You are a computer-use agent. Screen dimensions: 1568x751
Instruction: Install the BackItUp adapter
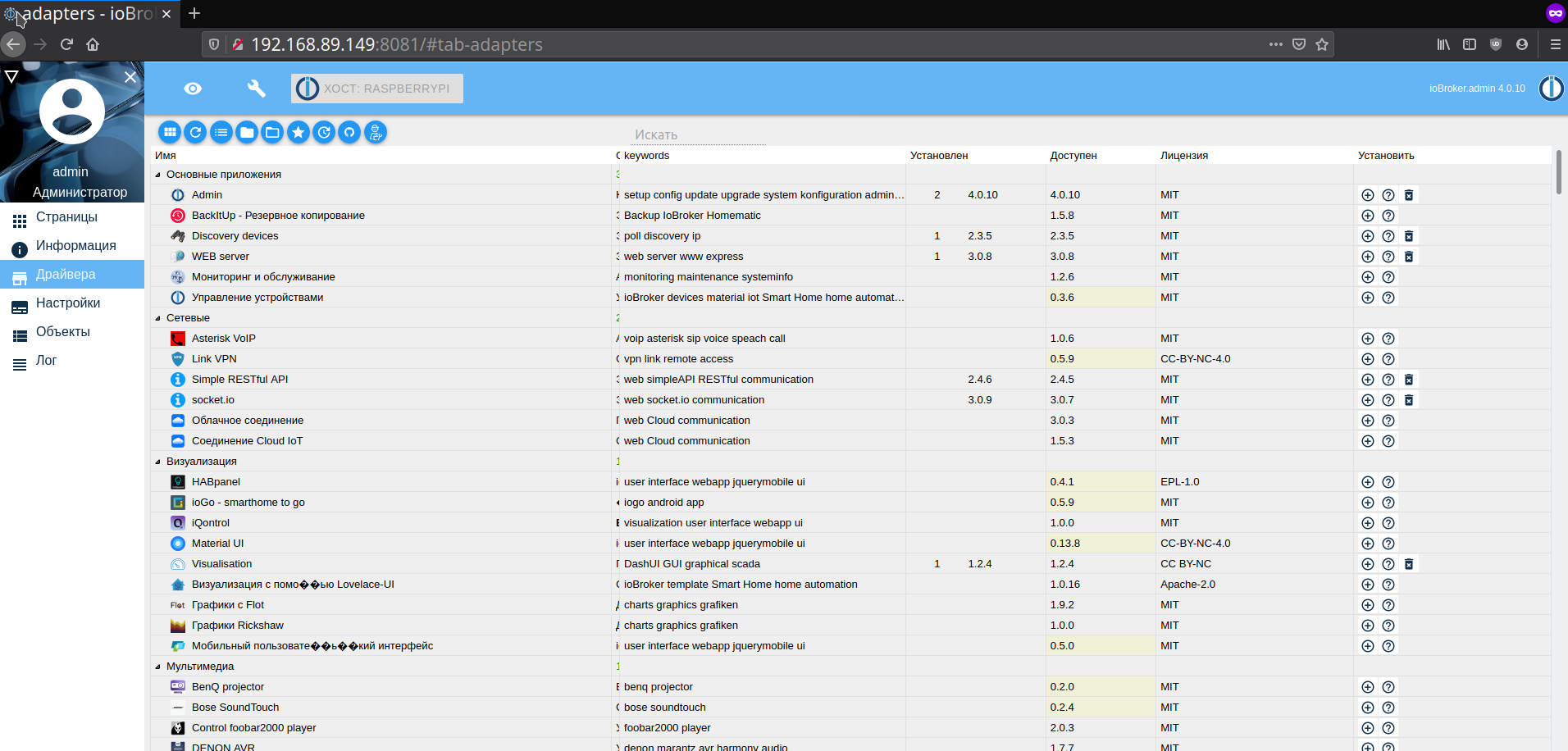pyautogui.click(x=1367, y=216)
